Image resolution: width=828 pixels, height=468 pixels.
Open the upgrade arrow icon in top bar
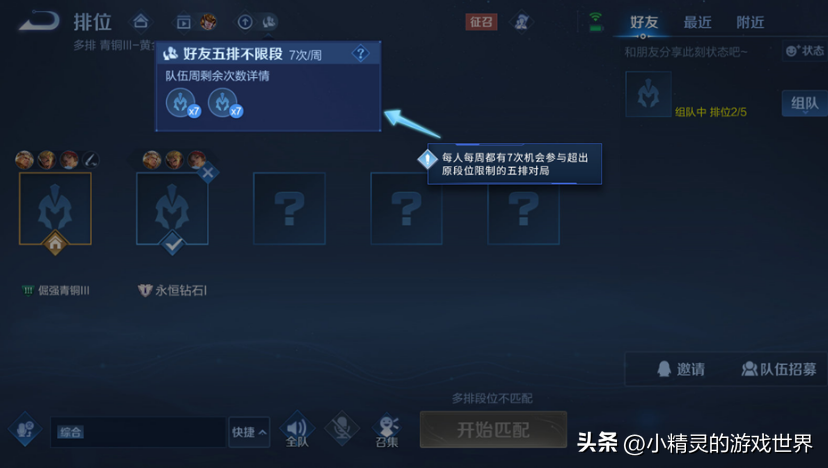[244, 22]
